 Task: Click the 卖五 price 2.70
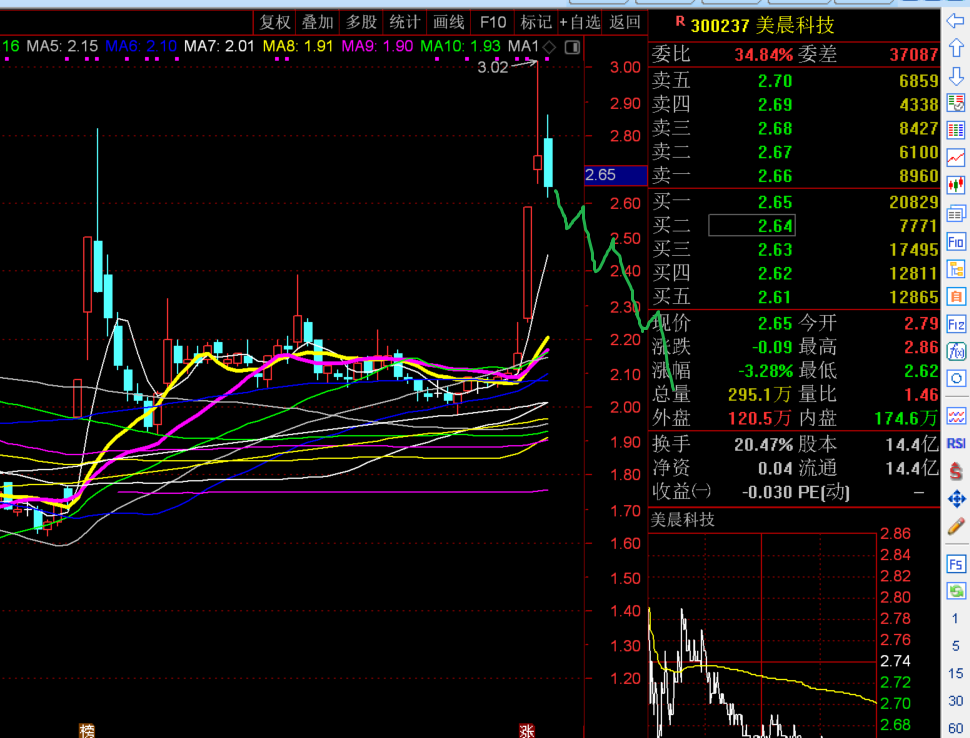pos(775,81)
